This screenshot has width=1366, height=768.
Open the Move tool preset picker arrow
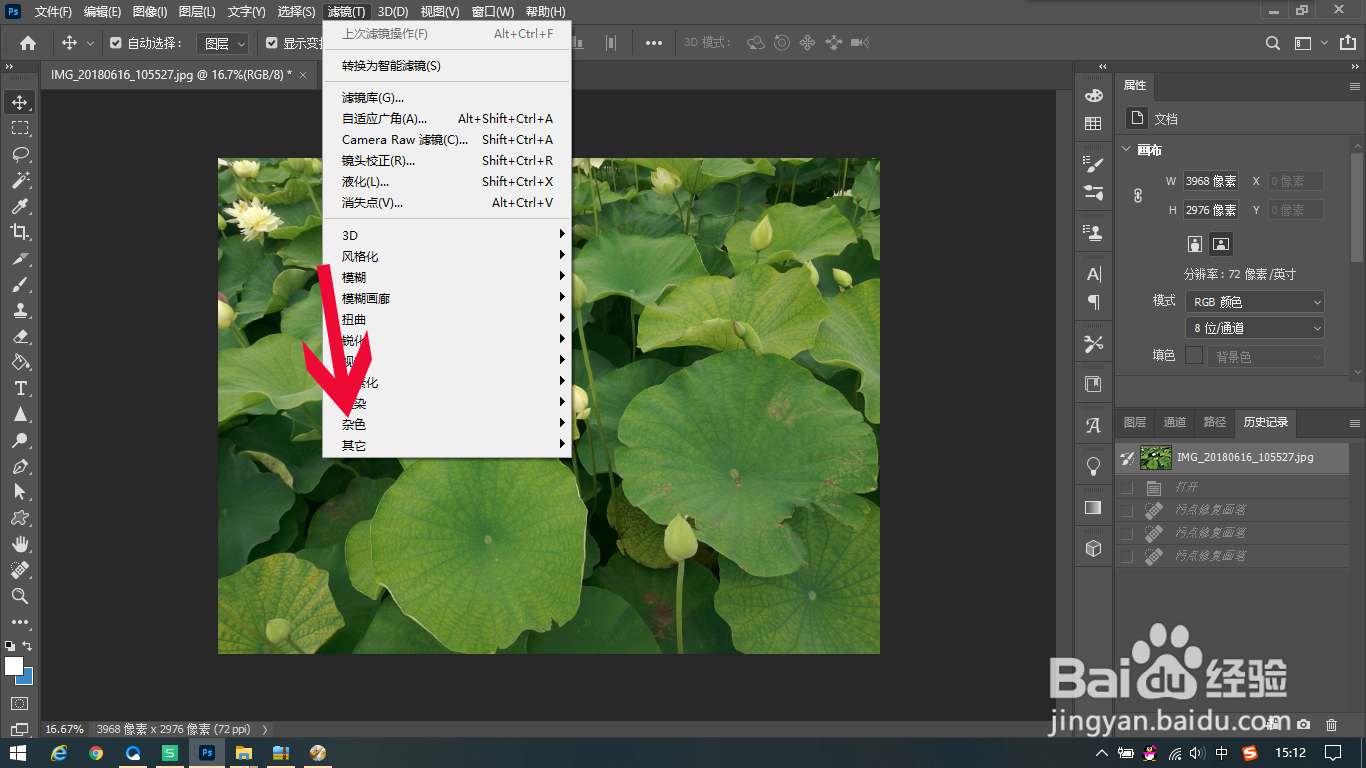[x=91, y=43]
